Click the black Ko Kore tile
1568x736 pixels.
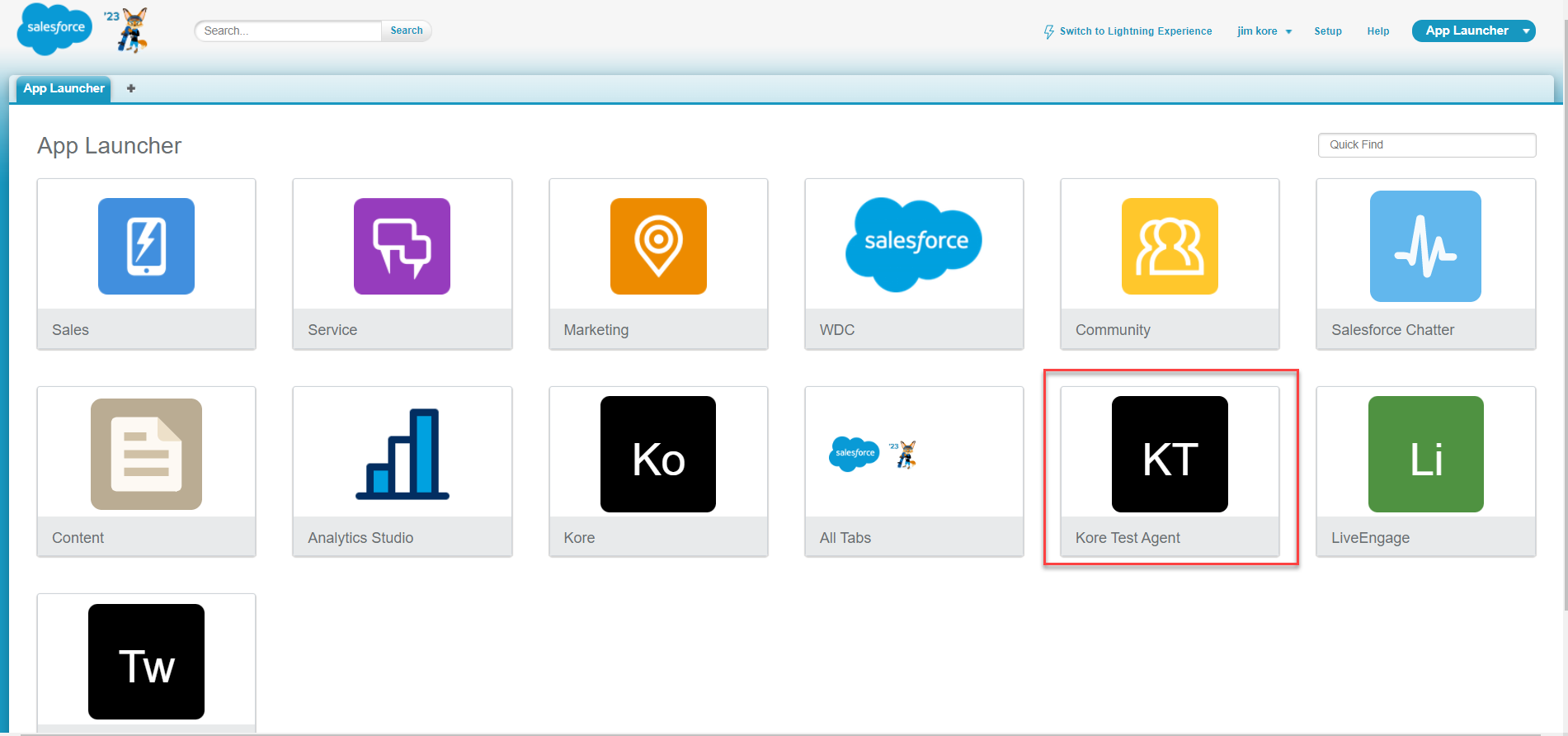pyautogui.click(x=658, y=455)
